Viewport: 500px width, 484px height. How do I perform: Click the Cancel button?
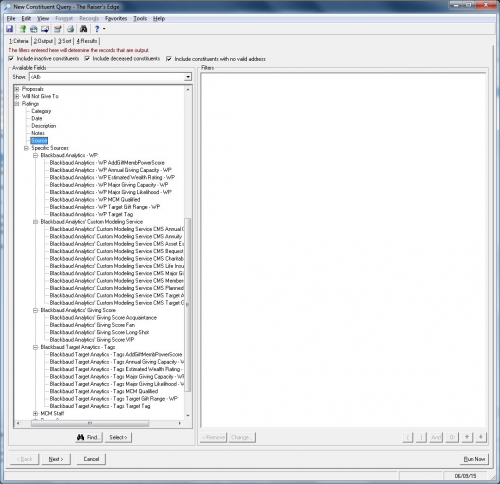click(91, 459)
